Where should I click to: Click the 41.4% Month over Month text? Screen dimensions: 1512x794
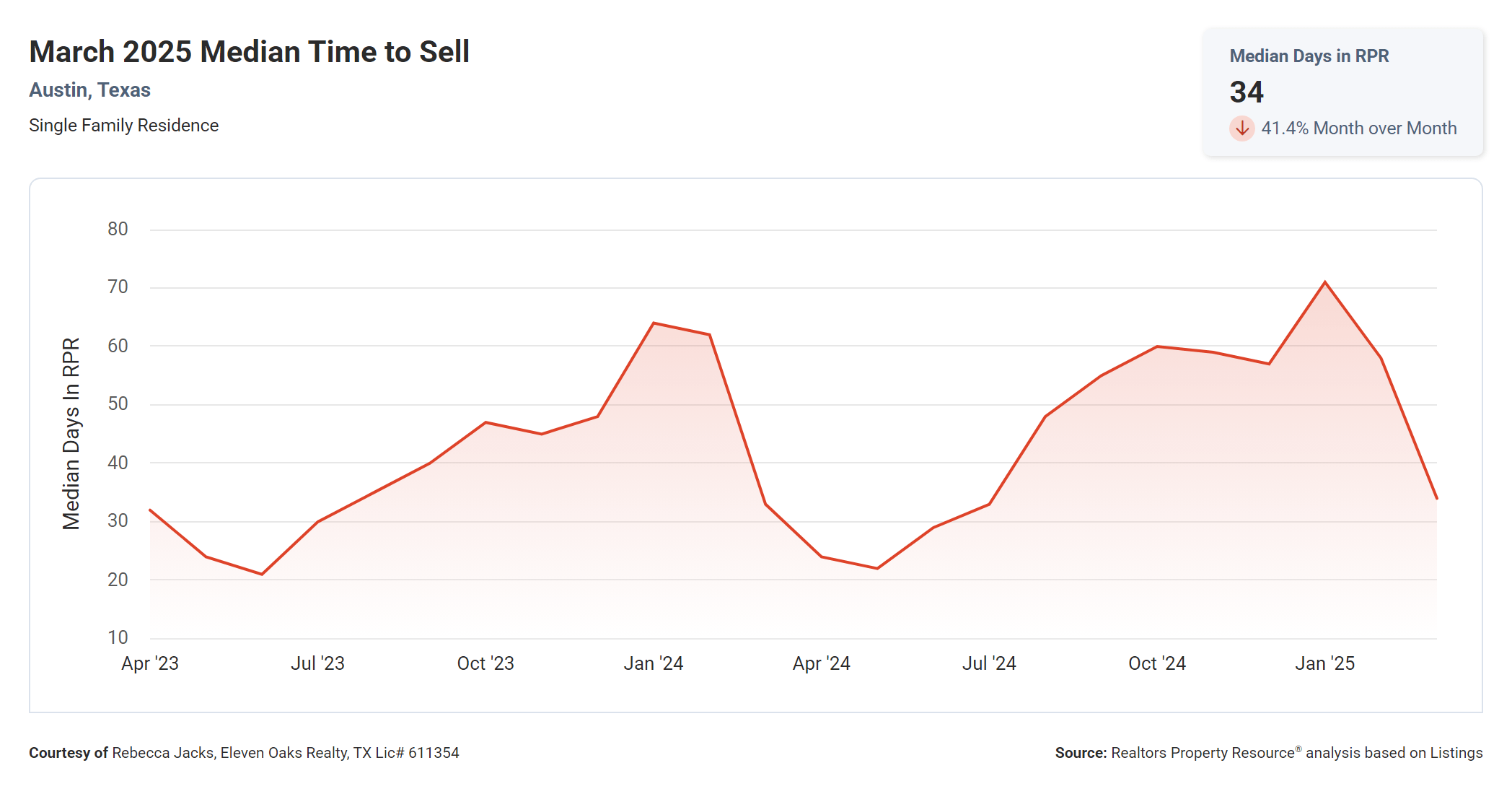pos(1358,128)
